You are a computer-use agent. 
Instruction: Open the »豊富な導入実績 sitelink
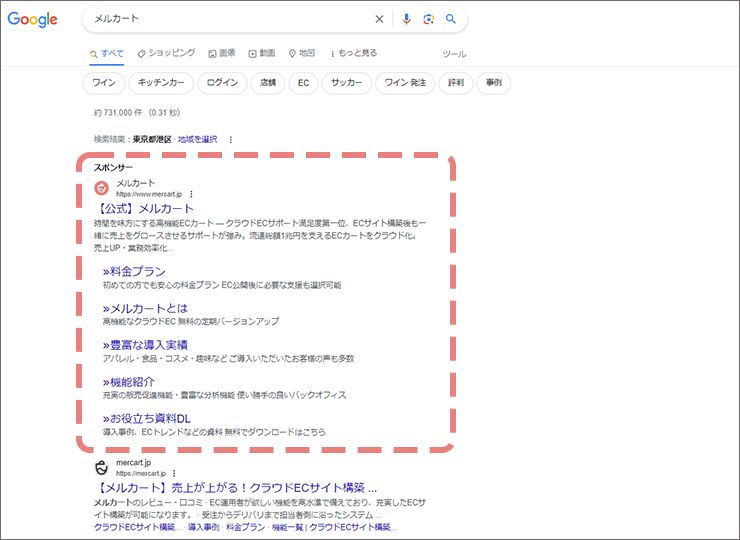145,345
